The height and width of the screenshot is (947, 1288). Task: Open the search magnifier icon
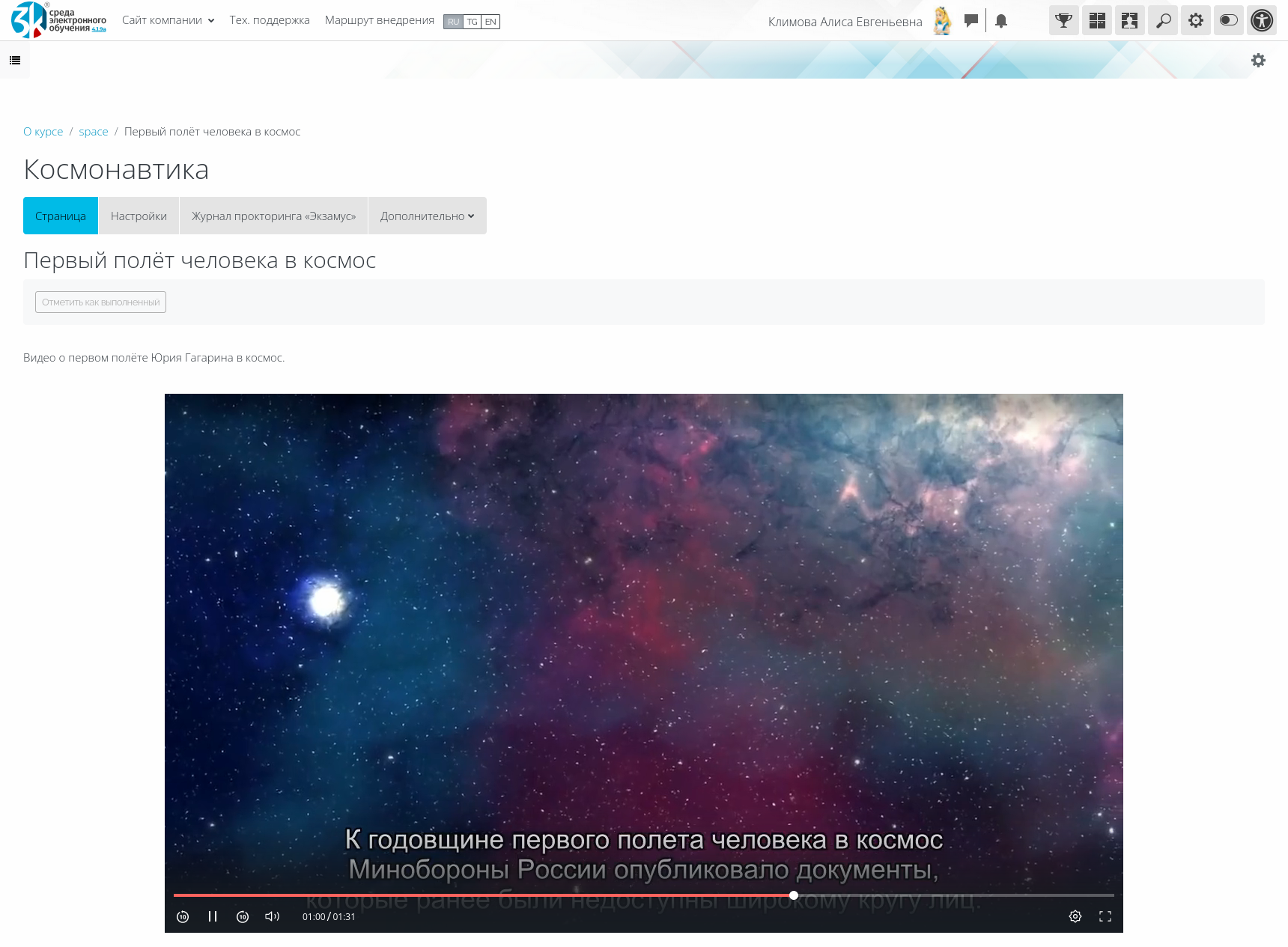(x=1163, y=20)
